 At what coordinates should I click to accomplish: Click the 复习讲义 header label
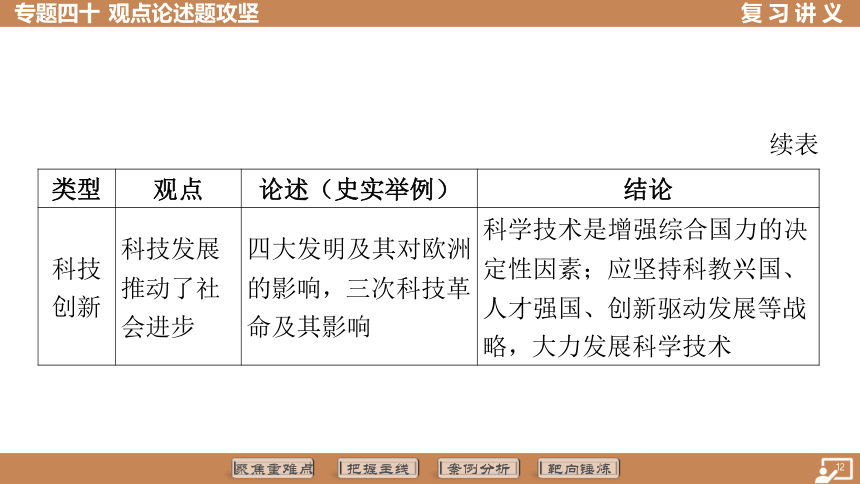tap(791, 13)
